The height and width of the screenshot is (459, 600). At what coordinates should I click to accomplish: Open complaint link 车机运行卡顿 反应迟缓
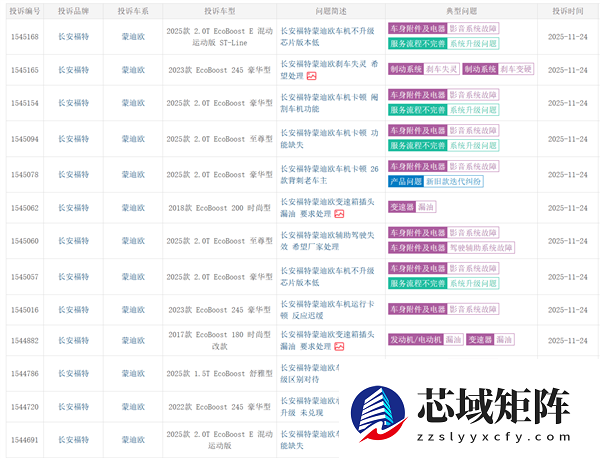click(328, 310)
